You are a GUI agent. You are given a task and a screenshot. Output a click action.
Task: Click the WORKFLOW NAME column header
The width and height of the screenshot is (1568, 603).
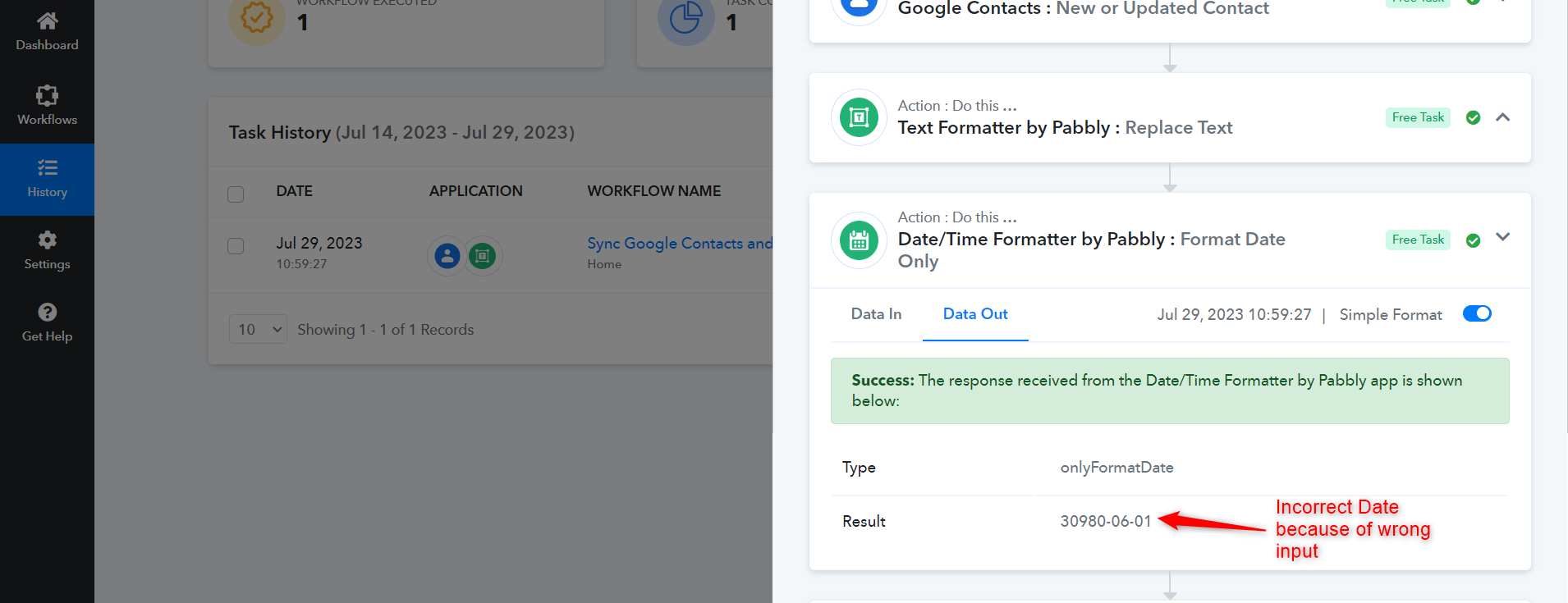pyautogui.click(x=653, y=190)
